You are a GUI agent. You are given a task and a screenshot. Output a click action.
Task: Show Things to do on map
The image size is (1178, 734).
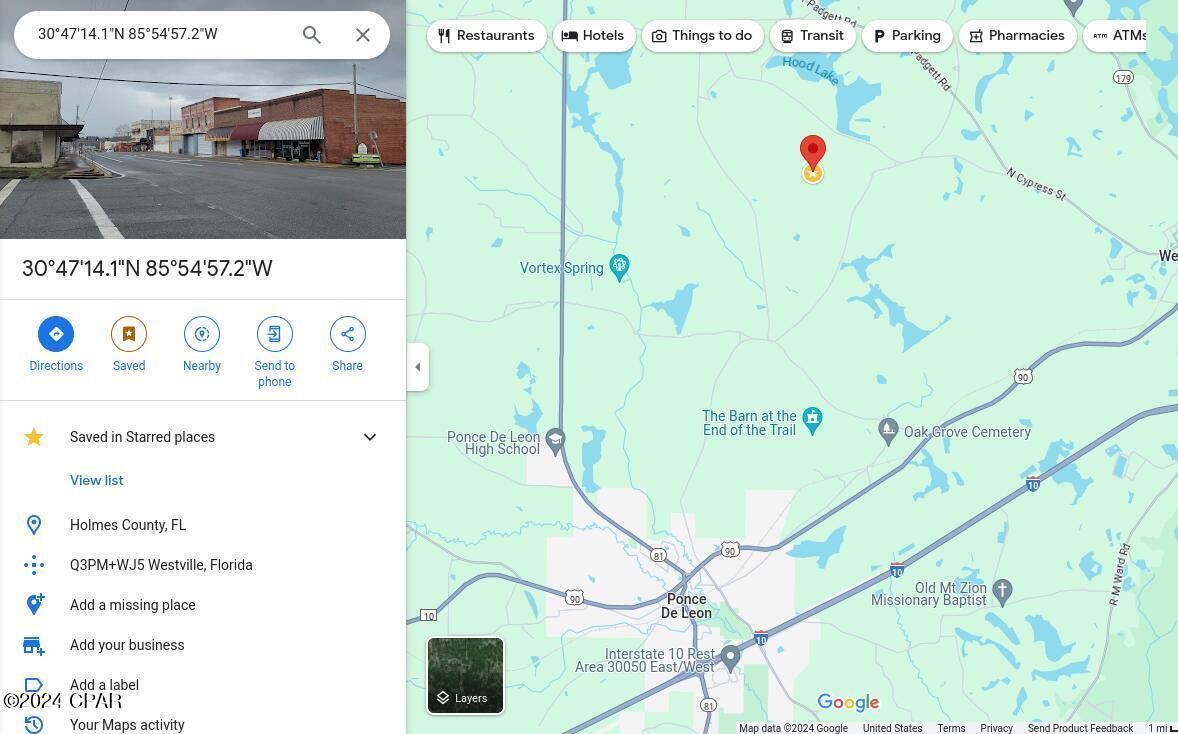pyautogui.click(x=702, y=36)
